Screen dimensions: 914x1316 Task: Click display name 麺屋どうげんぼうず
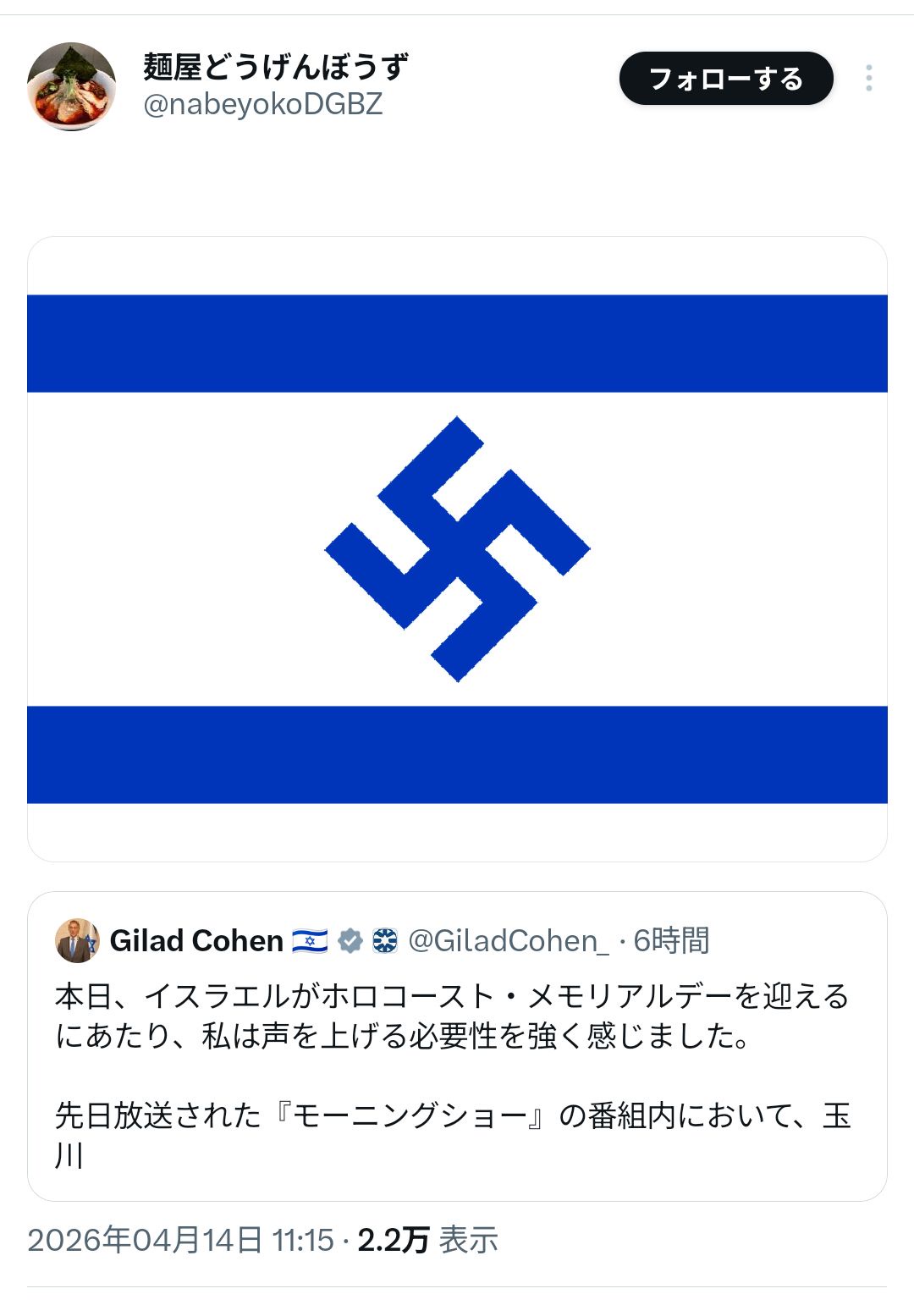click(276, 66)
